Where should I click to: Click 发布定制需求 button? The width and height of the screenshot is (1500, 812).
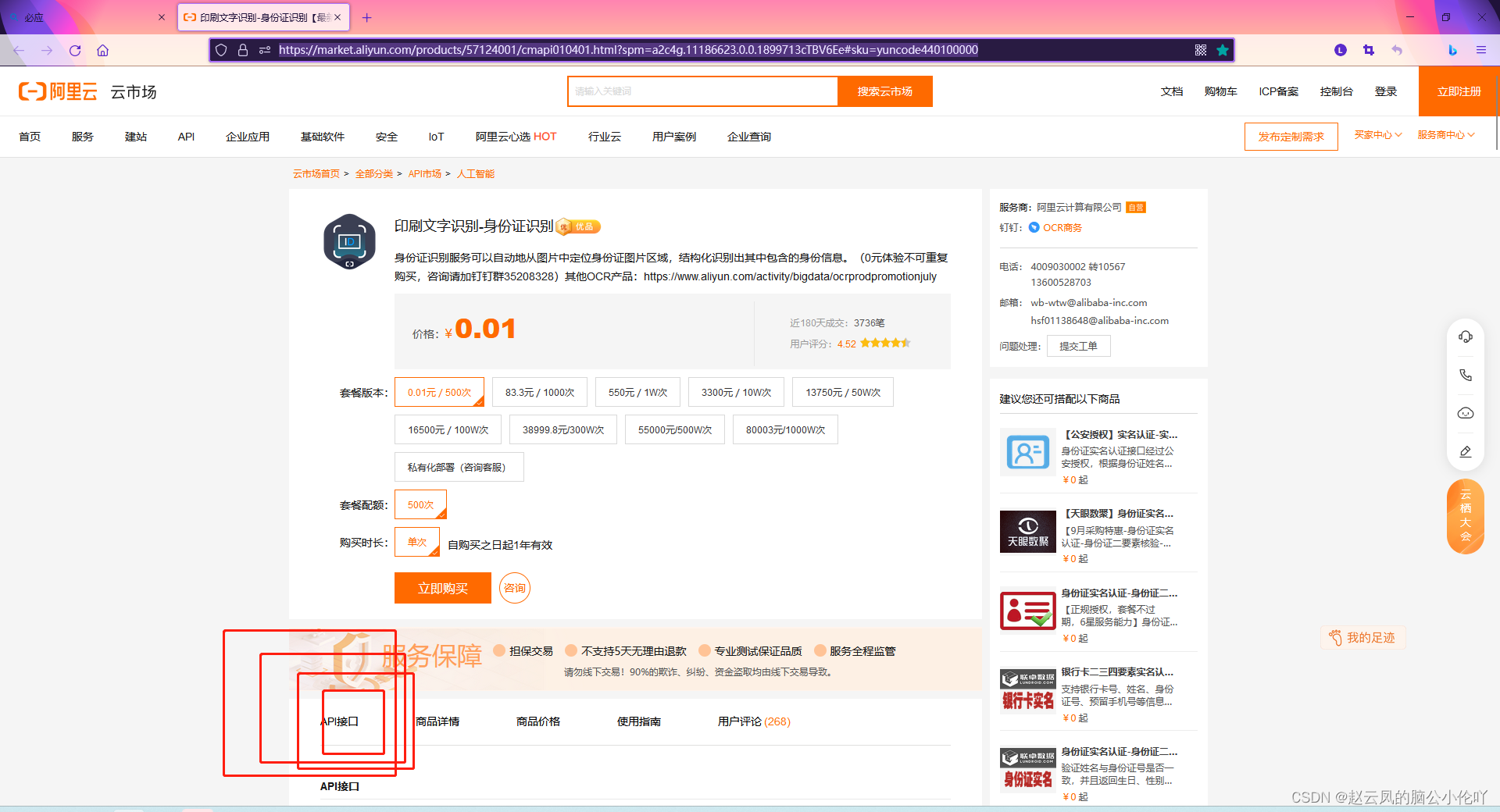(x=1291, y=137)
